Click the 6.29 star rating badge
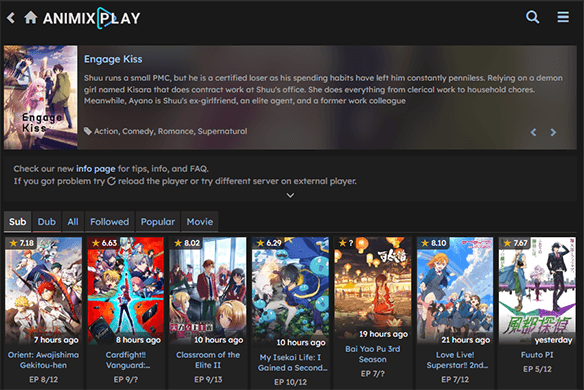This screenshot has width=584, height=390. click(269, 243)
